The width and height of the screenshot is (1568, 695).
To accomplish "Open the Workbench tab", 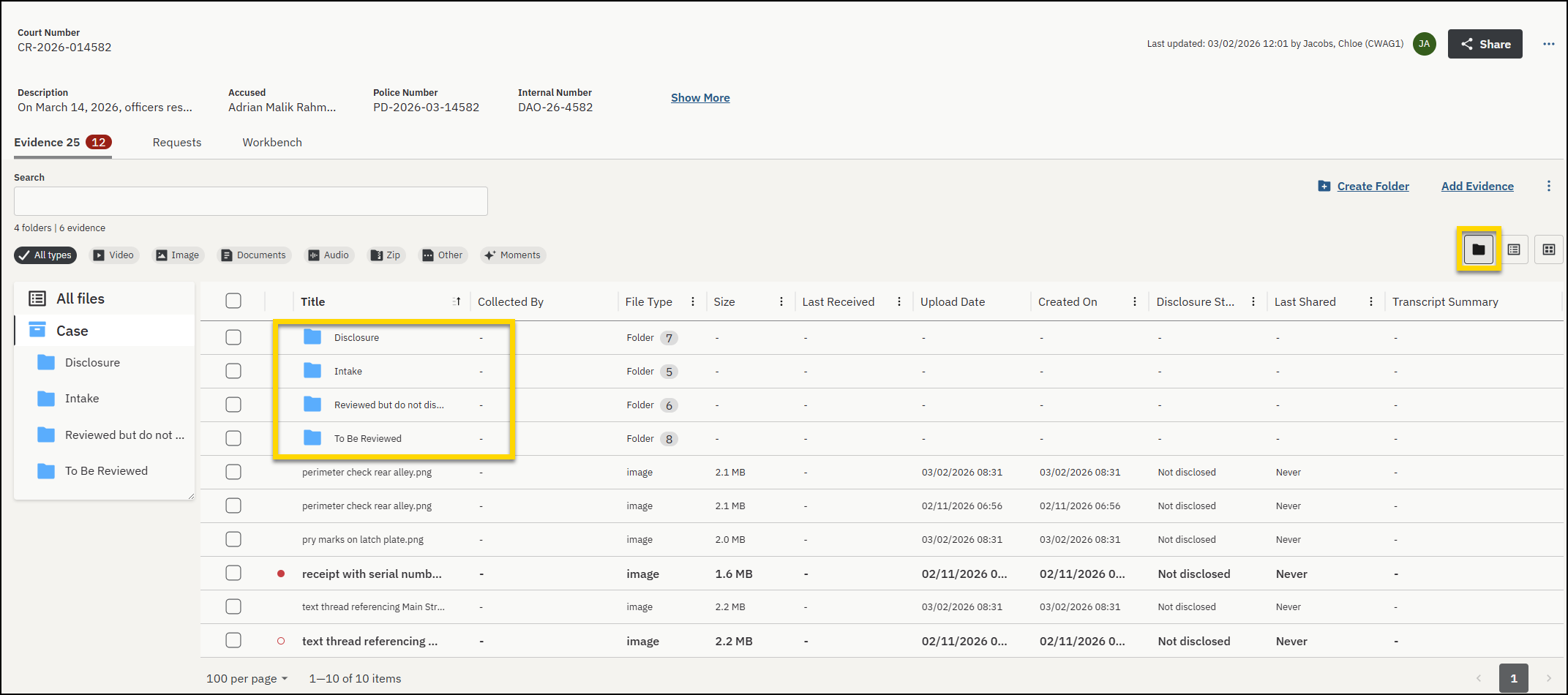I will point(271,142).
